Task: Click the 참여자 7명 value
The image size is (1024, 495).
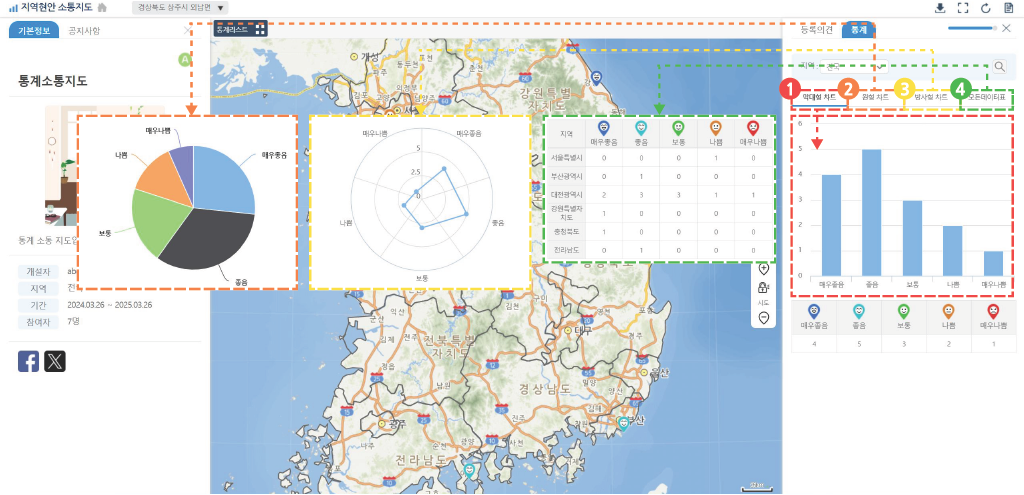Action: 72,321
